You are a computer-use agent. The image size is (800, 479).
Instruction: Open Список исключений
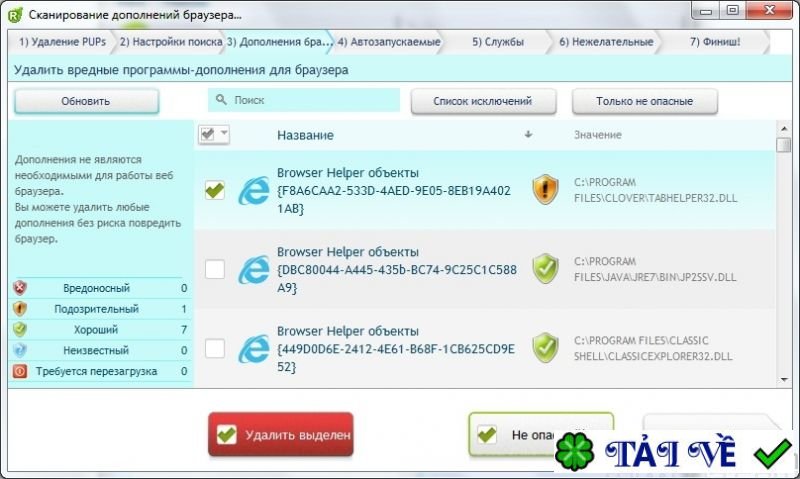point(483,101)
